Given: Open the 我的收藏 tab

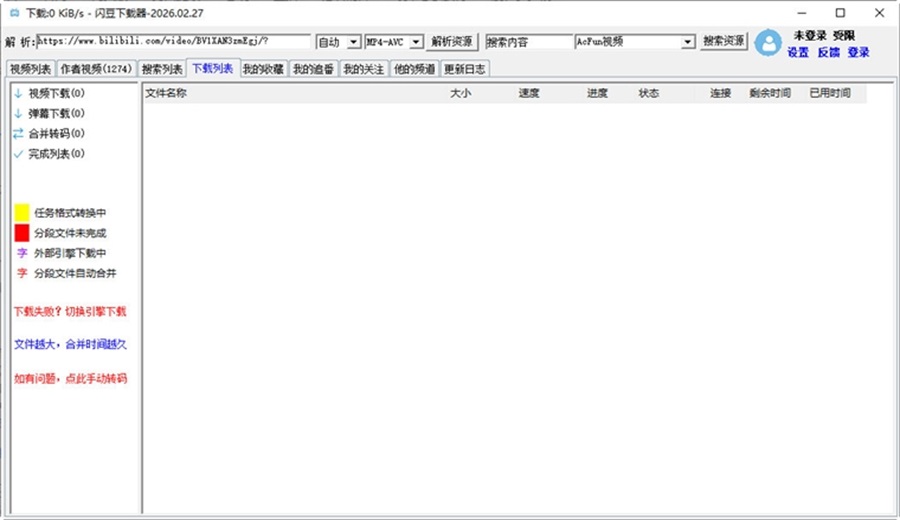Looking at the screenshot, I should coord(263,69).
